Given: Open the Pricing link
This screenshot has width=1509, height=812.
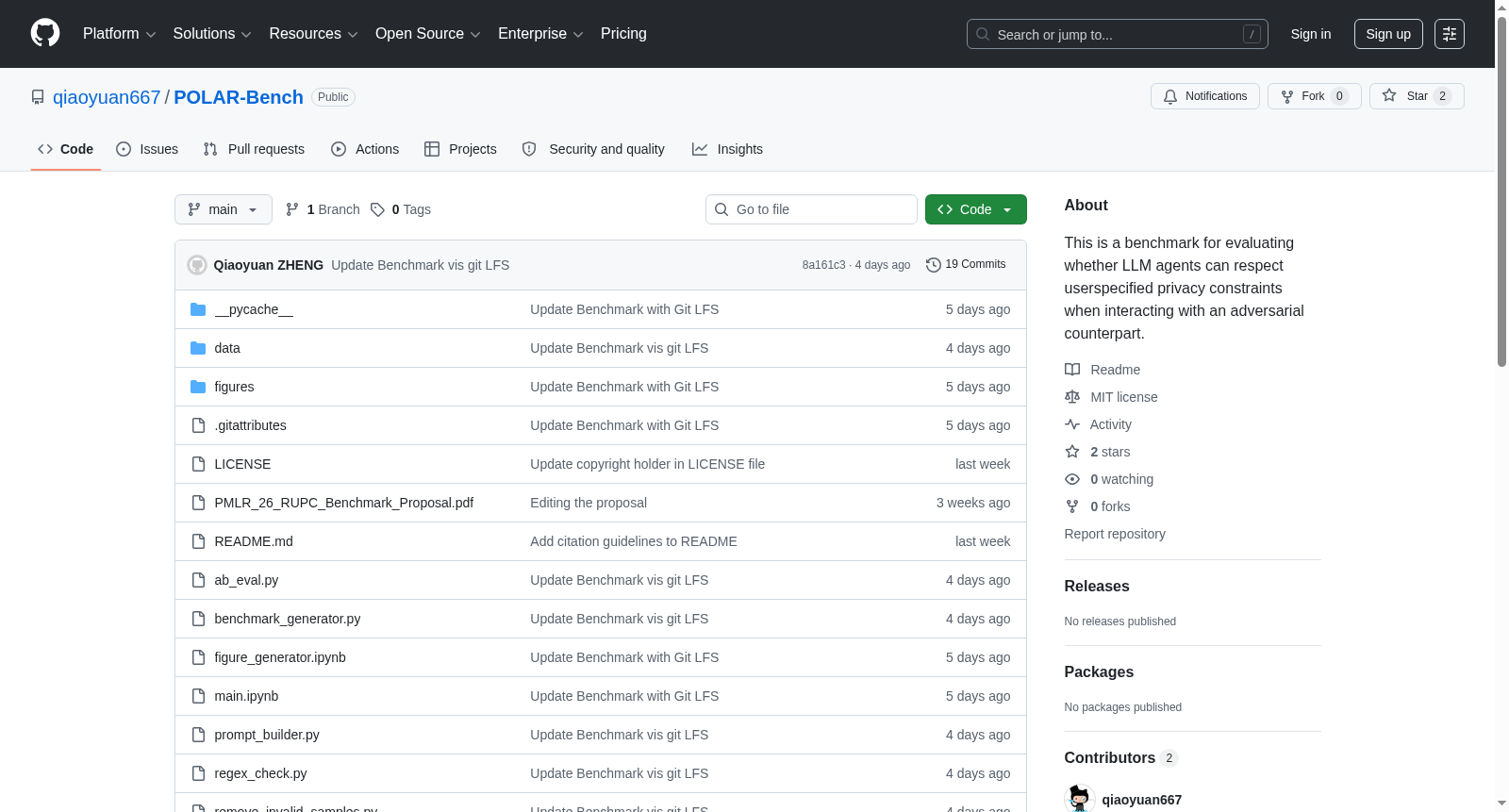Looking at the screenshot, I should click(x=623, y=34).
